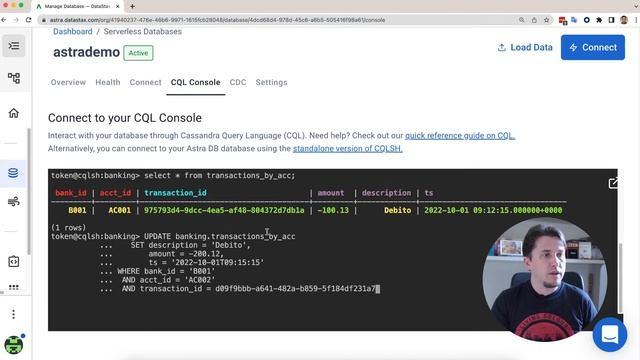Click the presenter webcam overlay
This screenshot has height=360, width=640.
point(544,279)
